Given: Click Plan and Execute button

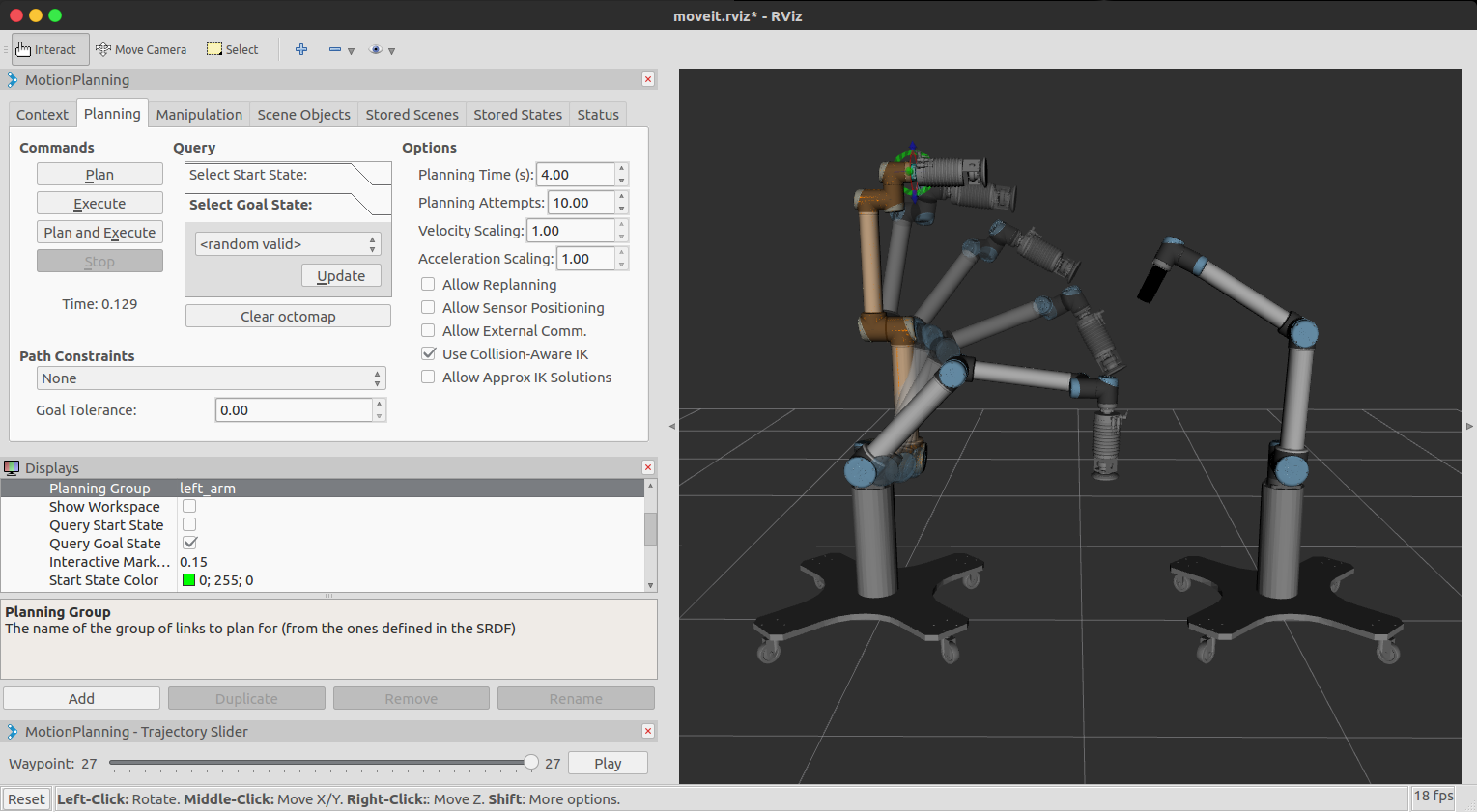Looking at the screenshot, I should coord(99,232).
